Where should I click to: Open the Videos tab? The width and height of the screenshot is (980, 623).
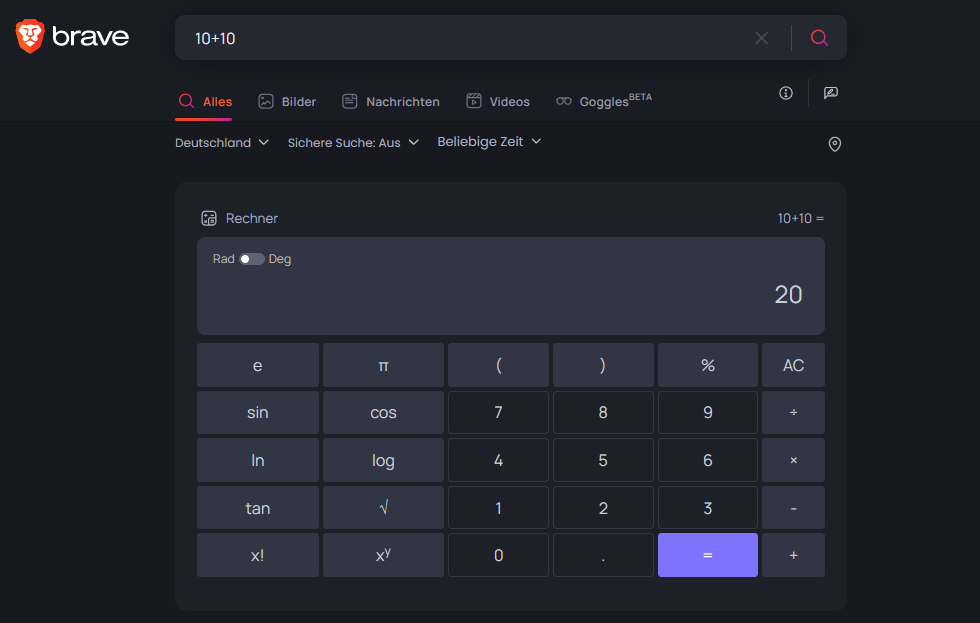[x=498, y=101]
